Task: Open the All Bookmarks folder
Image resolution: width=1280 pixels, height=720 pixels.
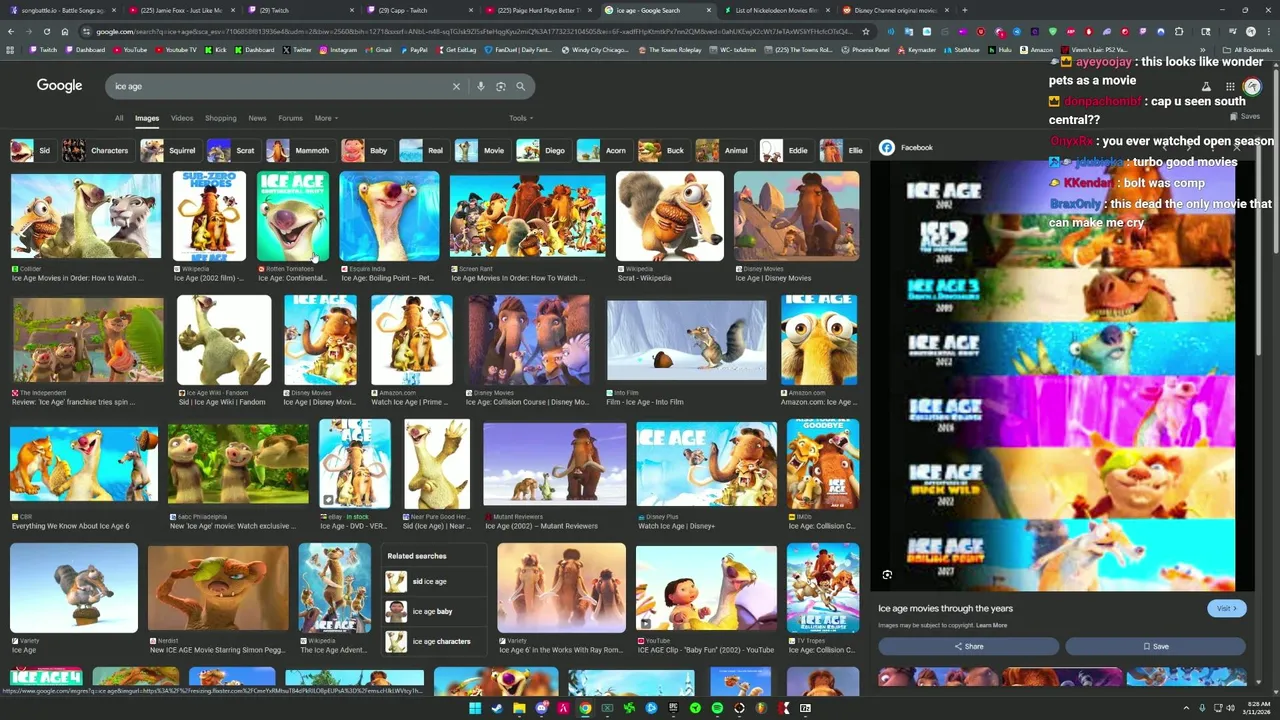Action: (1247, 49)
